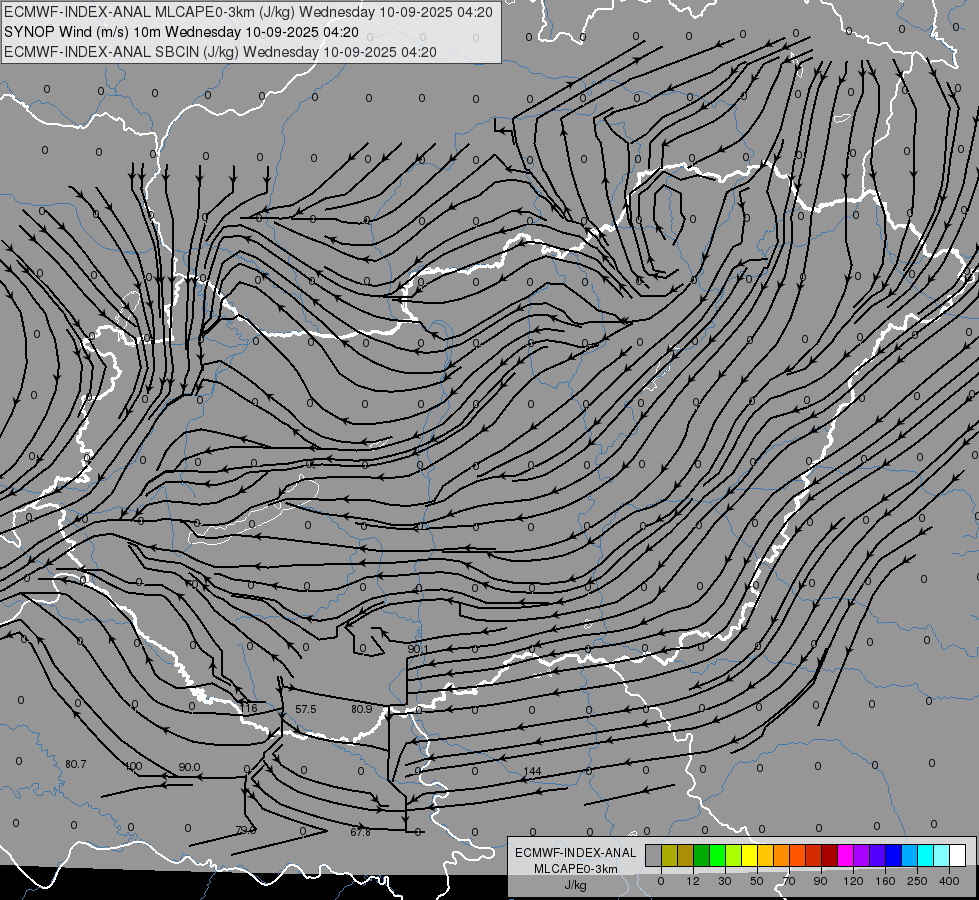979x900 pixels.
Task: Select the bright green legend swatch
Action: pos(717,855)
